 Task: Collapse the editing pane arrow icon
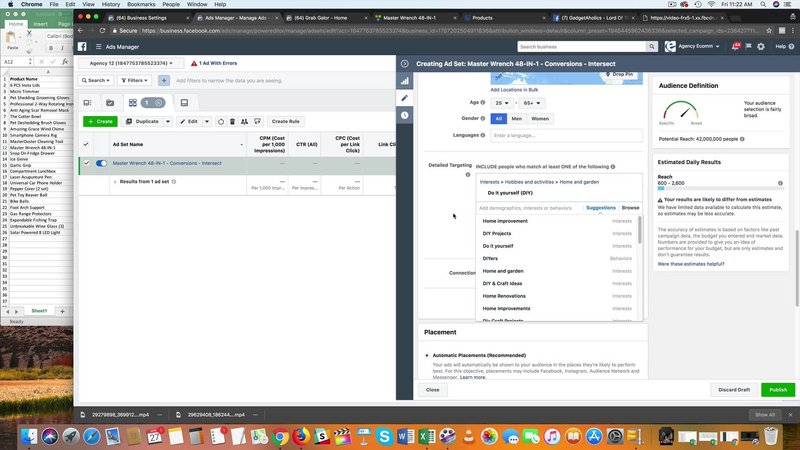(405, 64)
